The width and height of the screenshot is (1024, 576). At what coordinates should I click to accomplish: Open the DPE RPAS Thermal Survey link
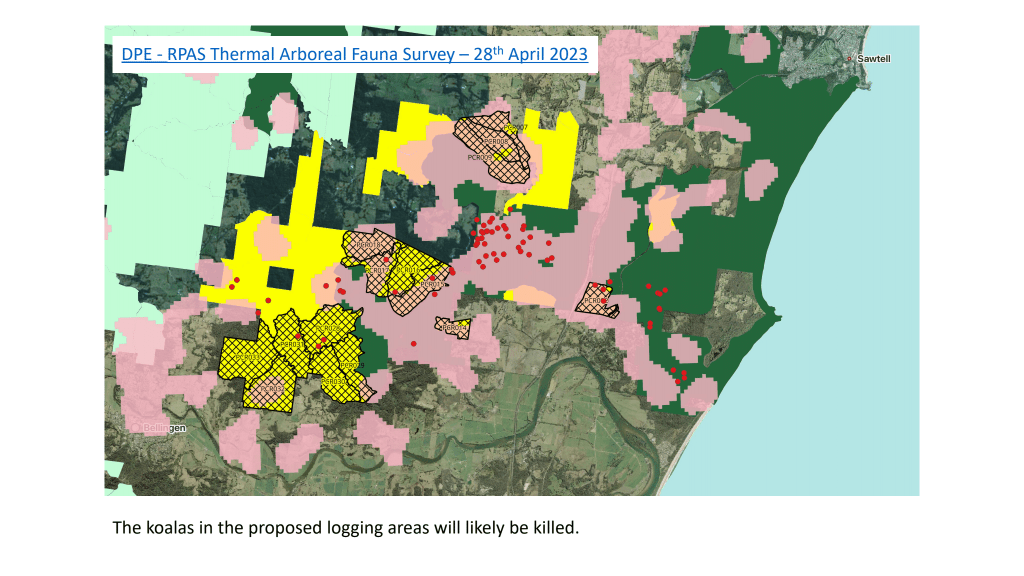tap(354, 54)
